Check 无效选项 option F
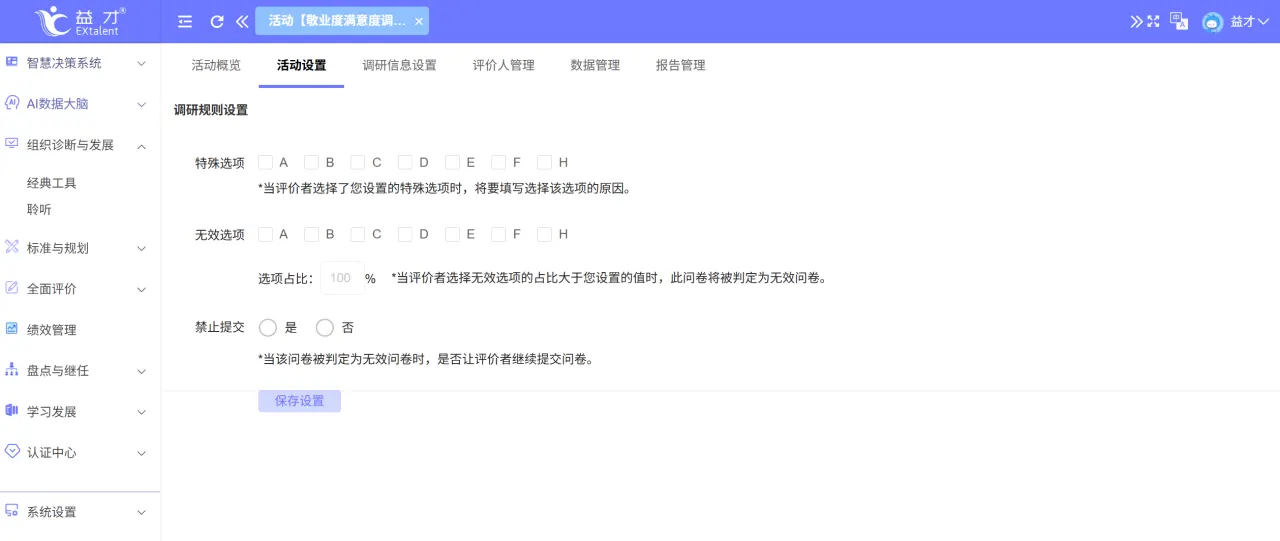Viewport: 1280px width, 541px height. pos(498,234)
